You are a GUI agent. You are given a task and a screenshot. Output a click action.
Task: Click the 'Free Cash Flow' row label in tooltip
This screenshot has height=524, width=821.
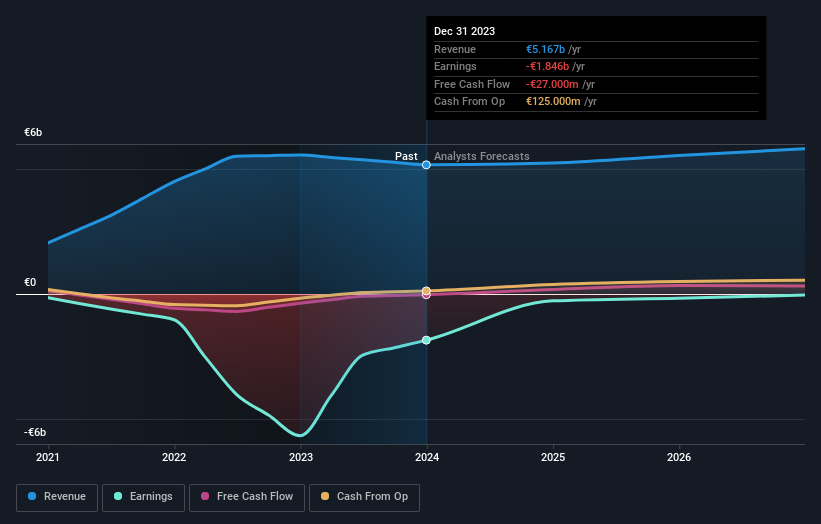click(472, 84)
